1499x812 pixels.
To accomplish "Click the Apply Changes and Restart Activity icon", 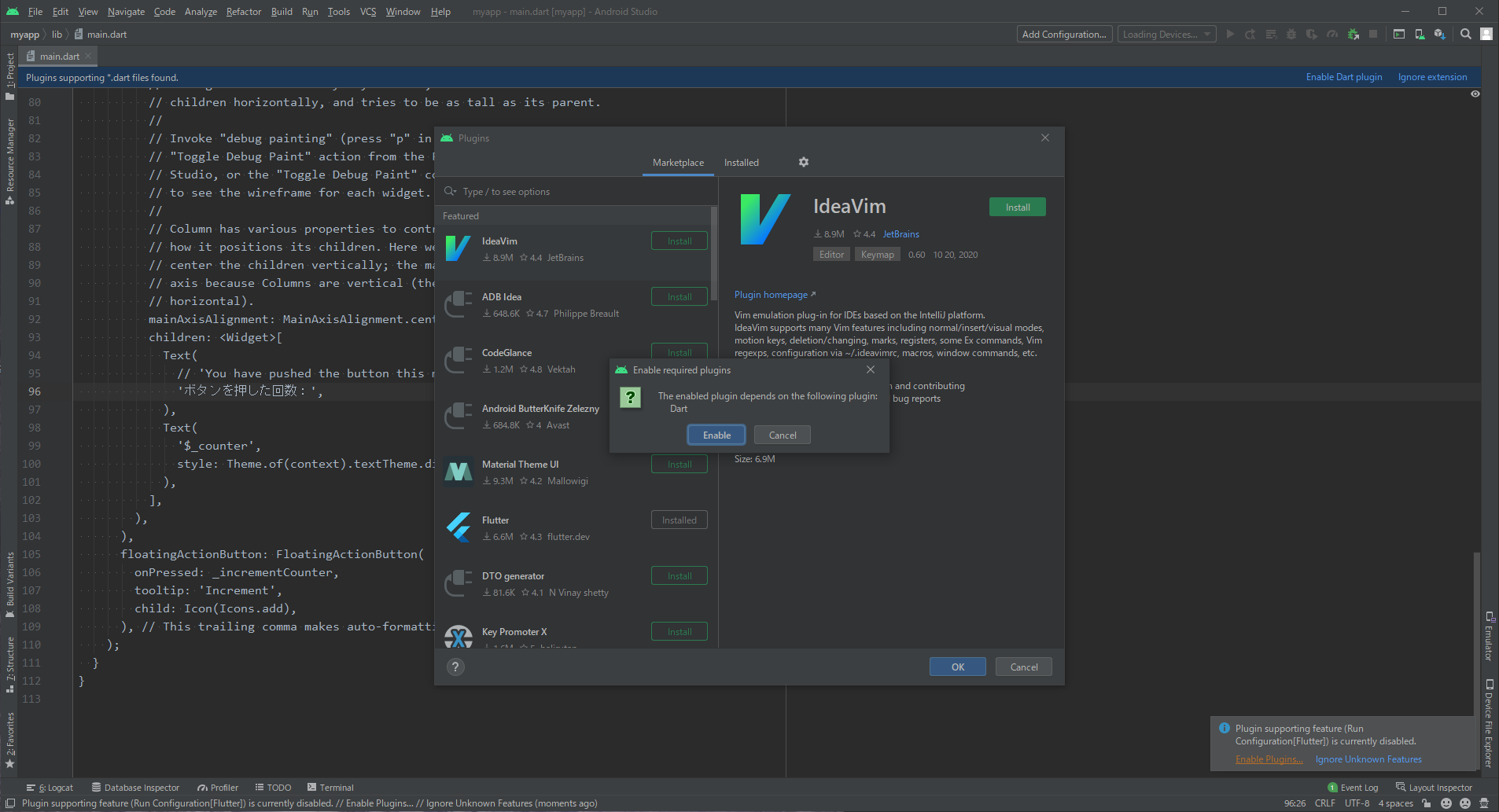I will pos(1250,35).
